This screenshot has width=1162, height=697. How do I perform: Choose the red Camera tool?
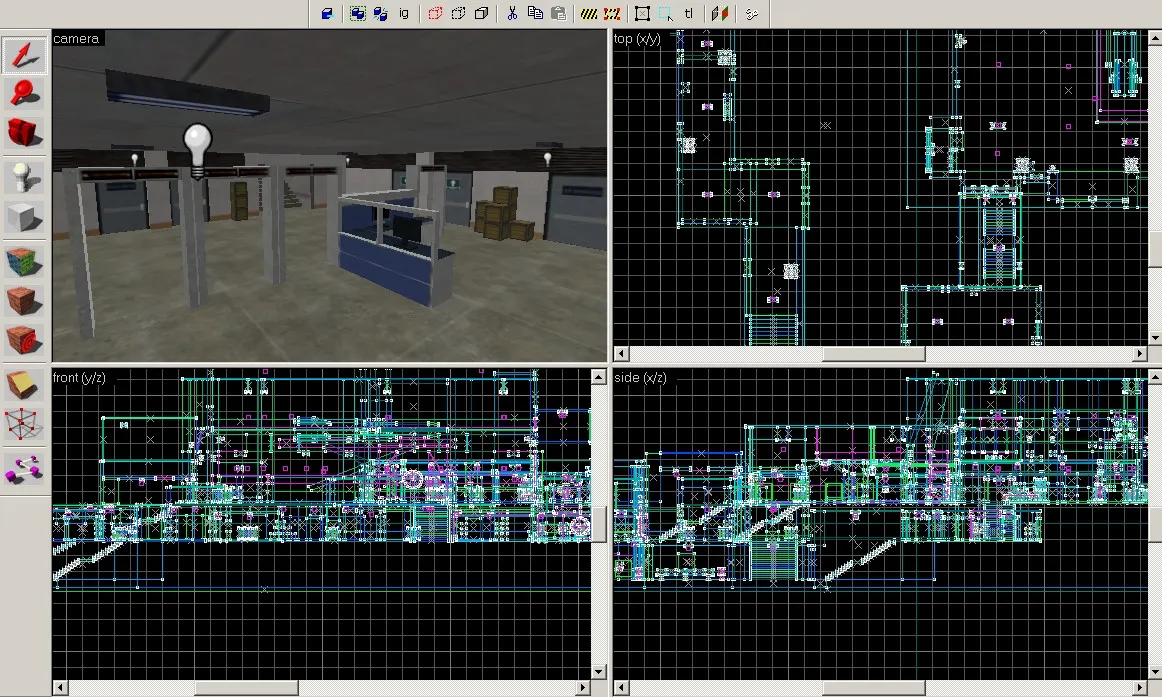point(25,132)
